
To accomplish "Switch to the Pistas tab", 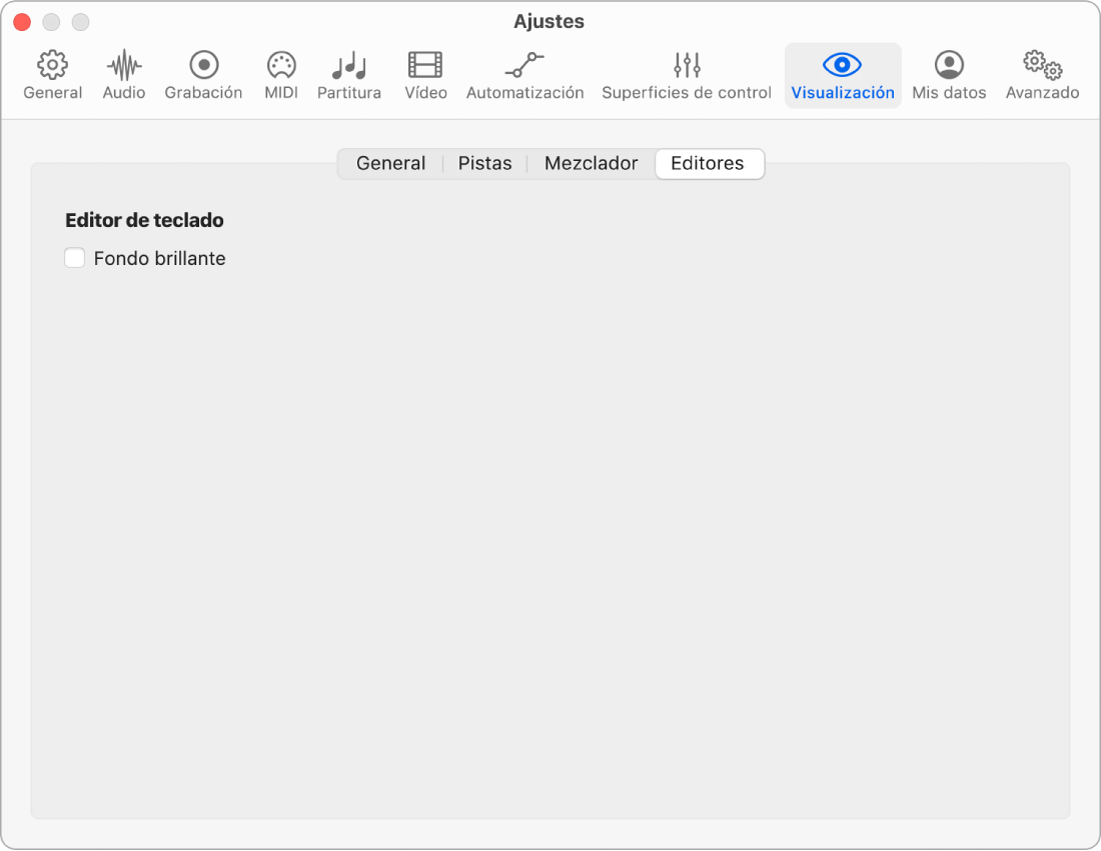I will (x=485, y=163).
